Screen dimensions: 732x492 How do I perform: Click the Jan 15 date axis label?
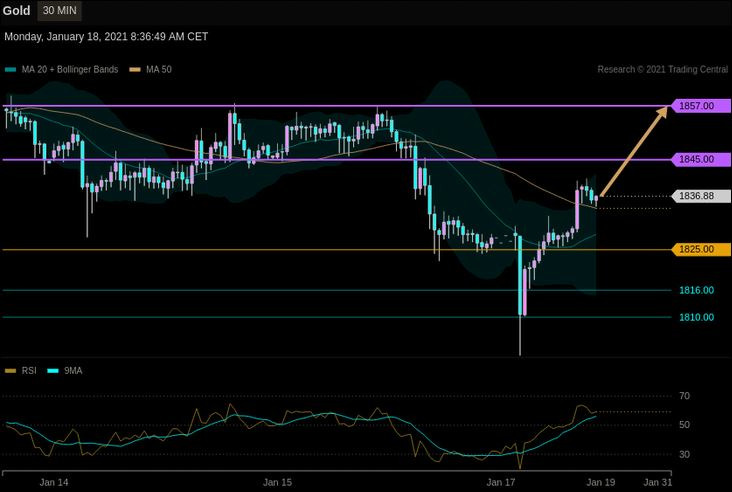(277, 482)
